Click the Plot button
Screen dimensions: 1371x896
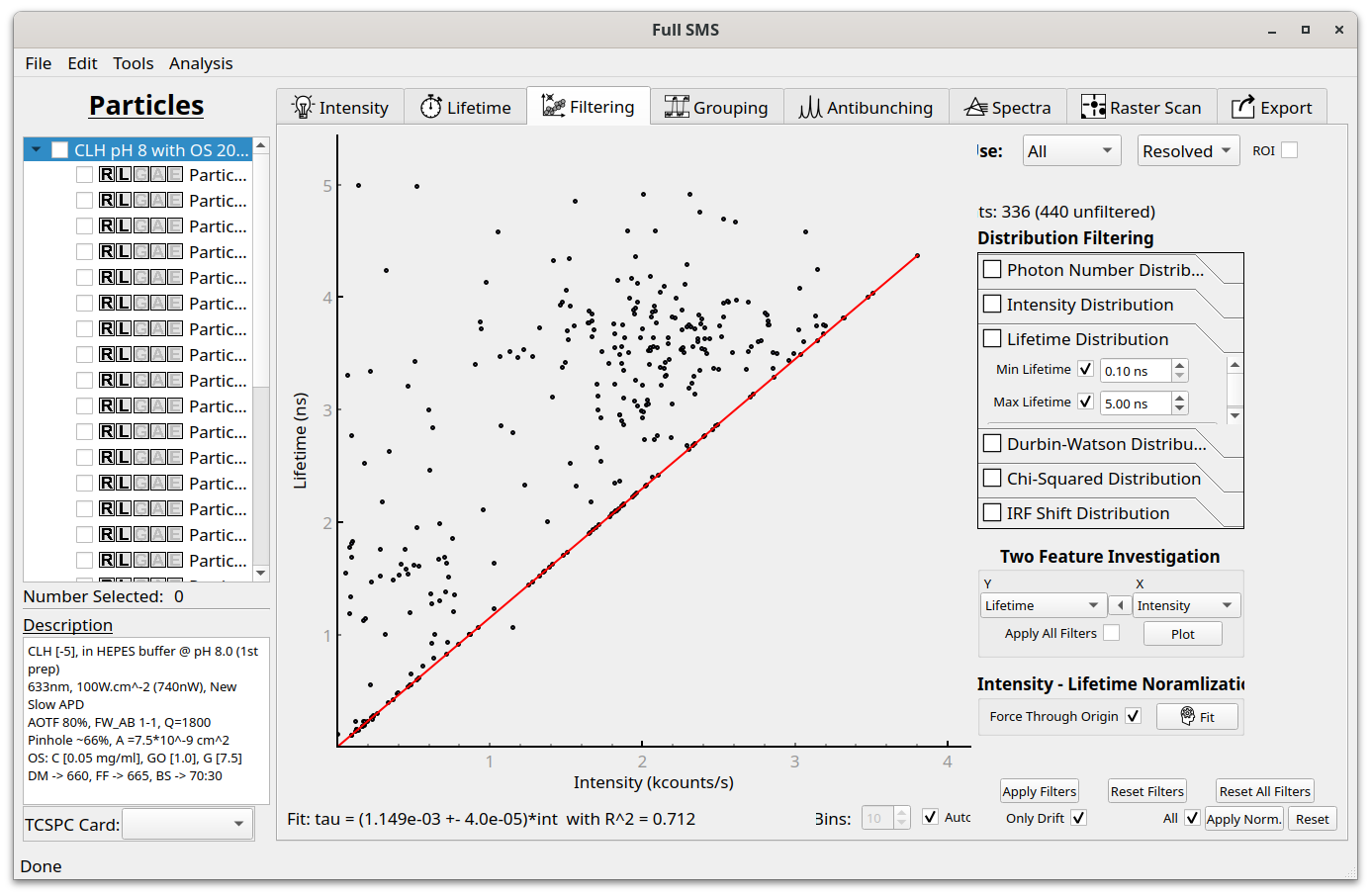(x=1183, y=634)
